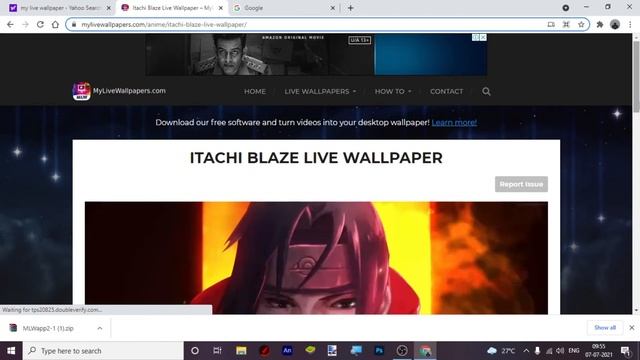Open the notification center icon
The image size is (640, 360).
coord(625,351)
